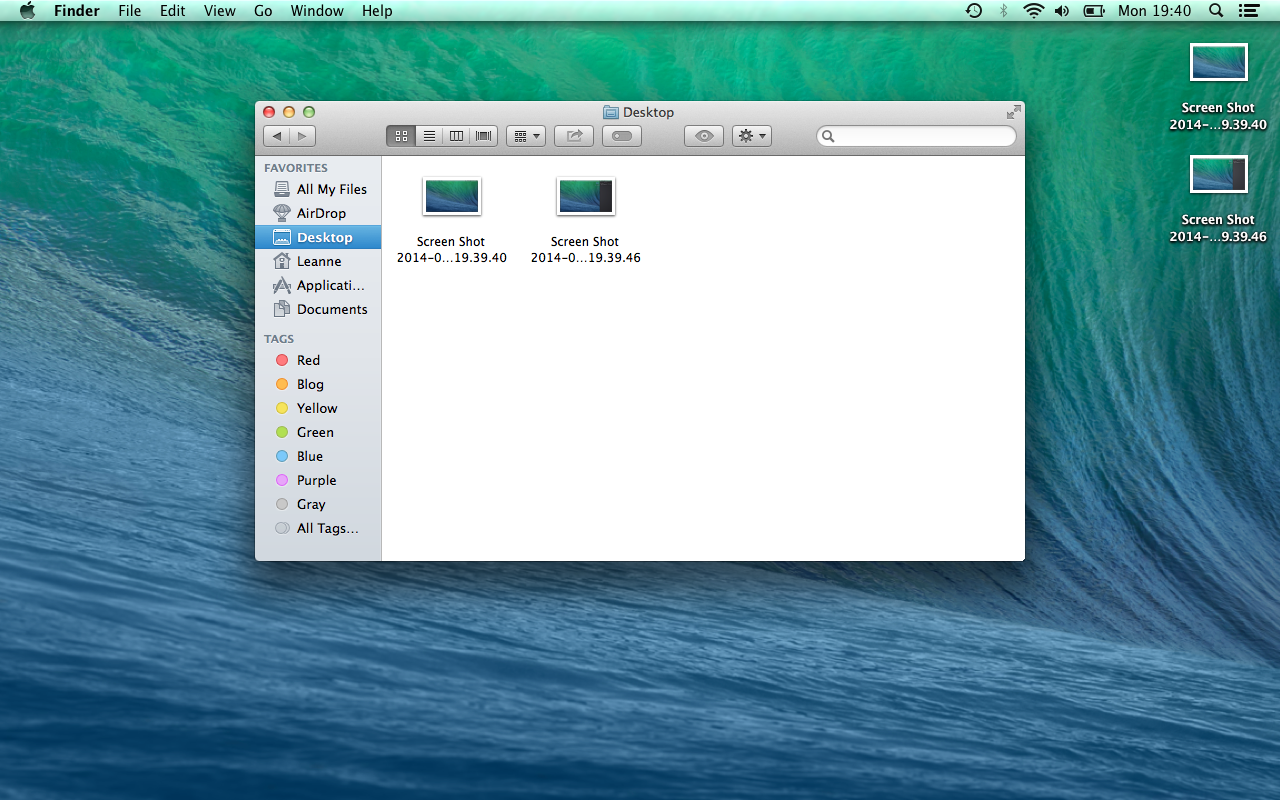Screen dimensions: 1280x800
Task: Choose the Gray tag in sidebar
Action: pyautogui.click(x=318, y=504)
